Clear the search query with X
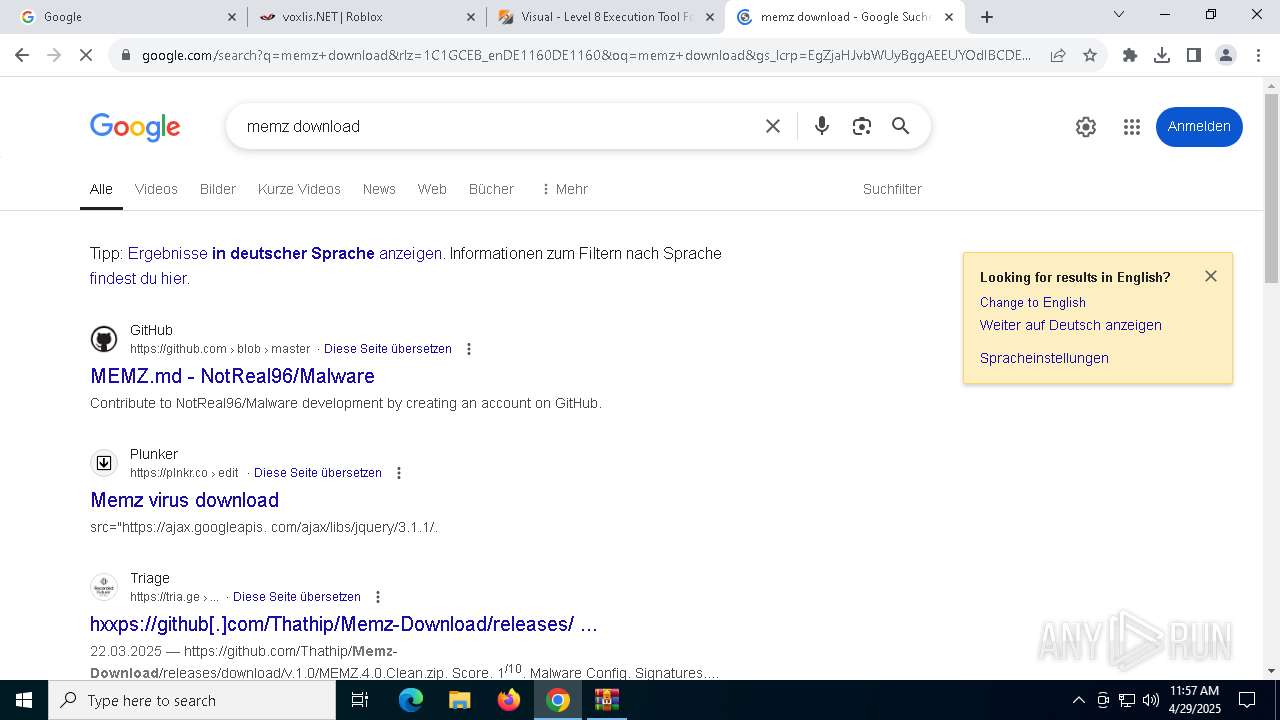This screenshot has width=1280, height=720. (x=773, y=126)
